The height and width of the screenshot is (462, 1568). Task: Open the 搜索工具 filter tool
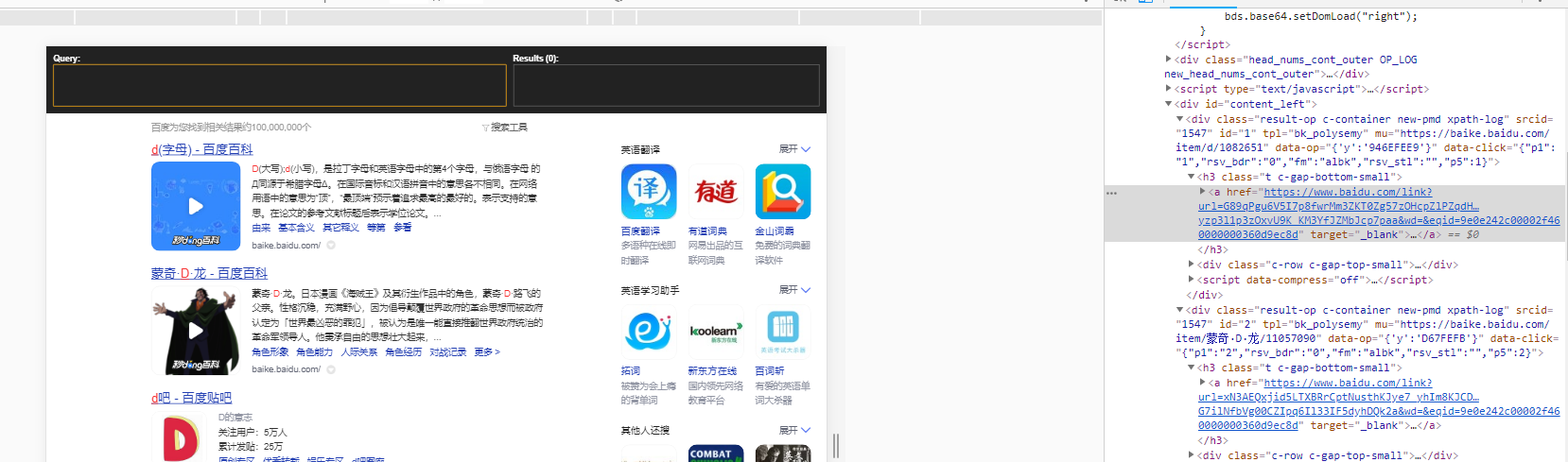[505, 127]
